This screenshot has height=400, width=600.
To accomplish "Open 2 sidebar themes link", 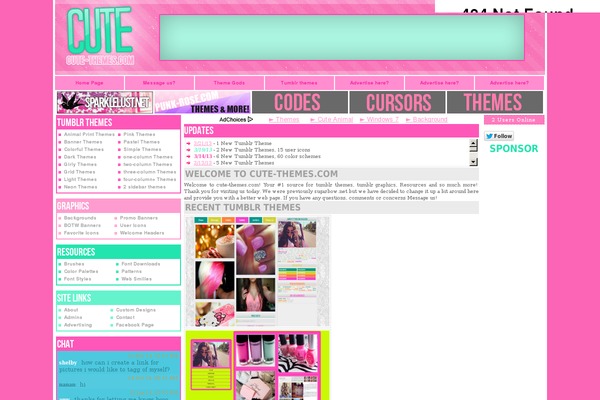I will pos(145,187).
